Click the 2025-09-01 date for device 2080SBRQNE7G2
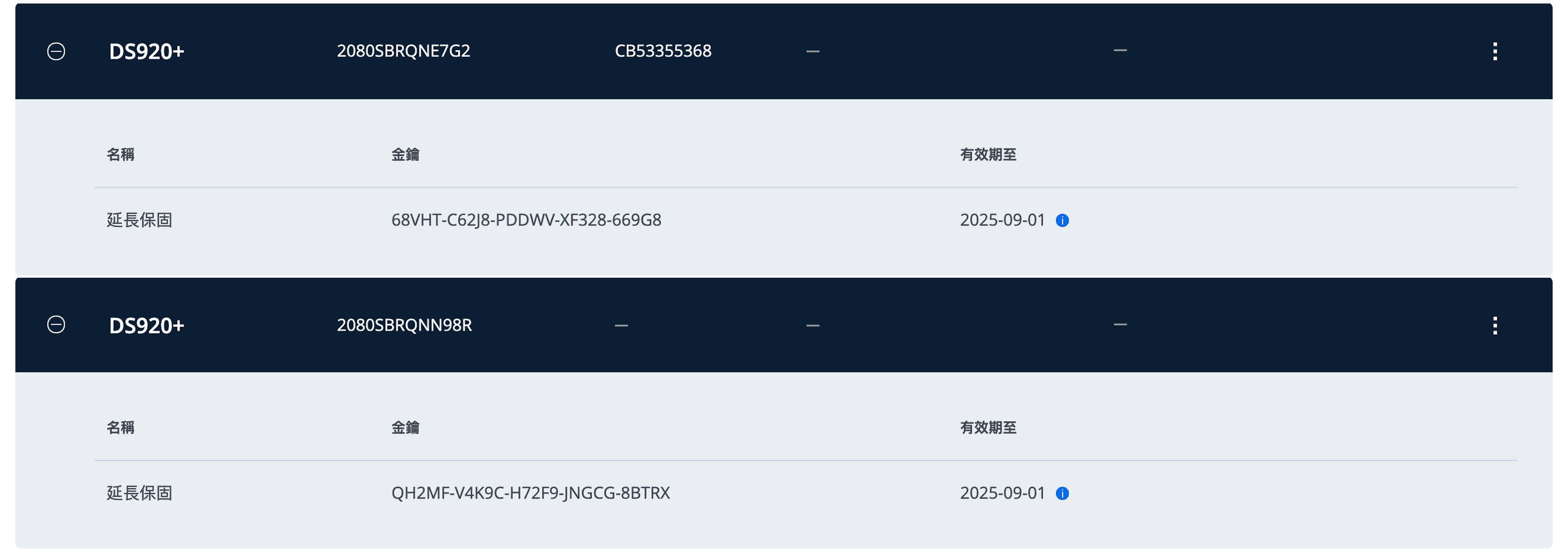Image resolution: width=1568 pixels, height=559 pixels. (1002, 220)
